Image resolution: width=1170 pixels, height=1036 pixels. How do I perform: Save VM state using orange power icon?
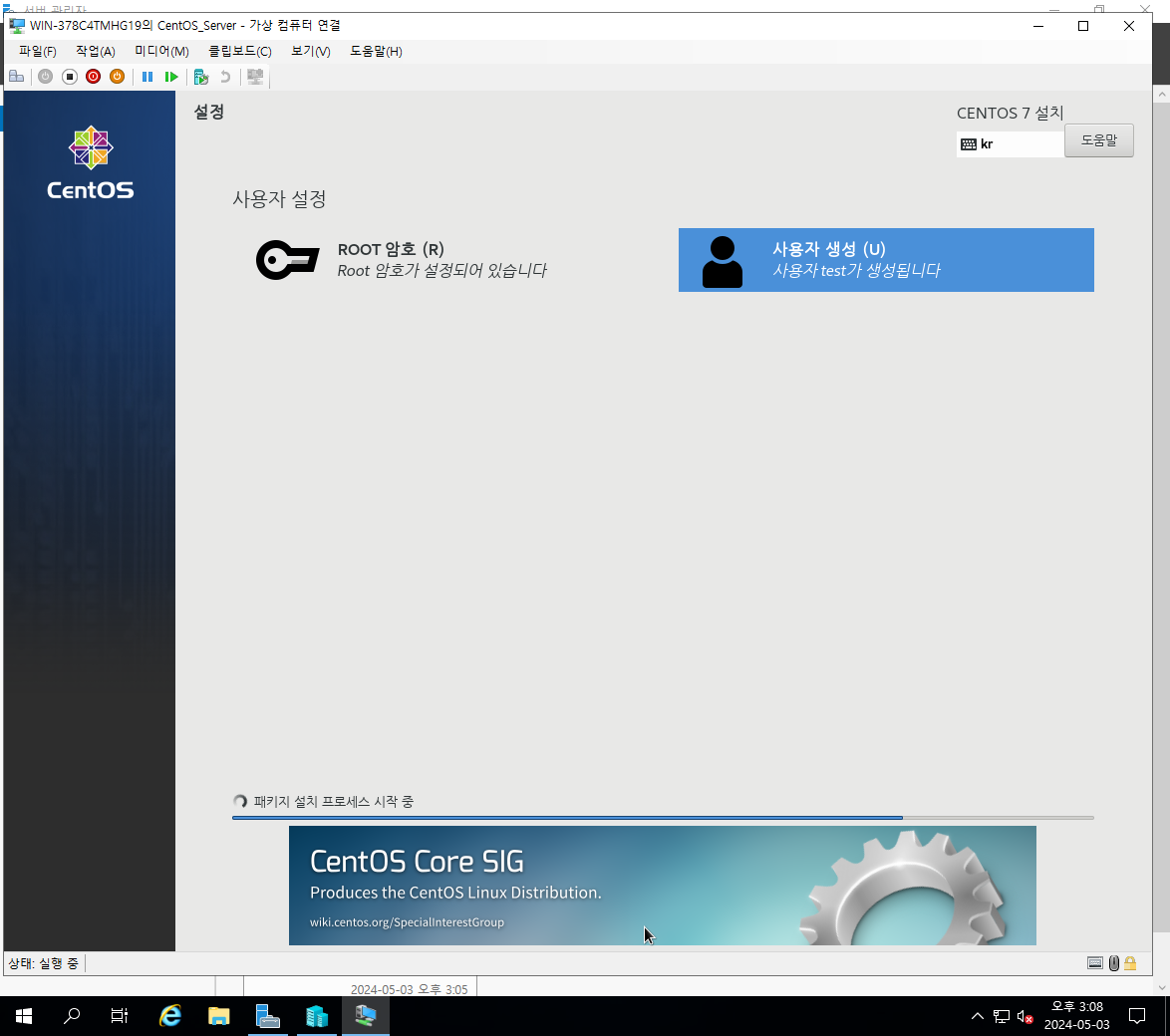click(x=118, y=77)
